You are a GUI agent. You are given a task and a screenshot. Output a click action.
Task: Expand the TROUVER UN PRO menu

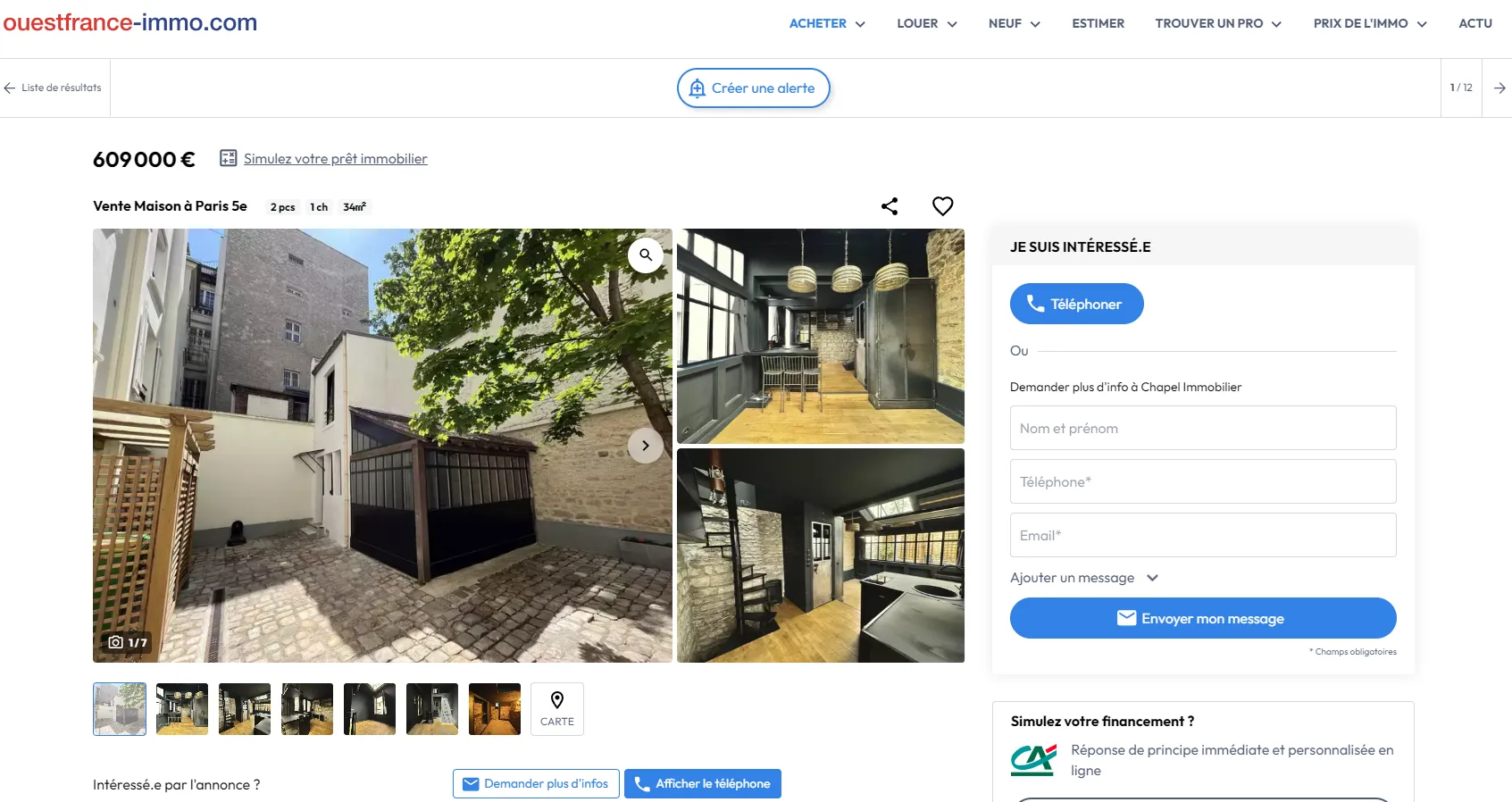coord(1218,24)
